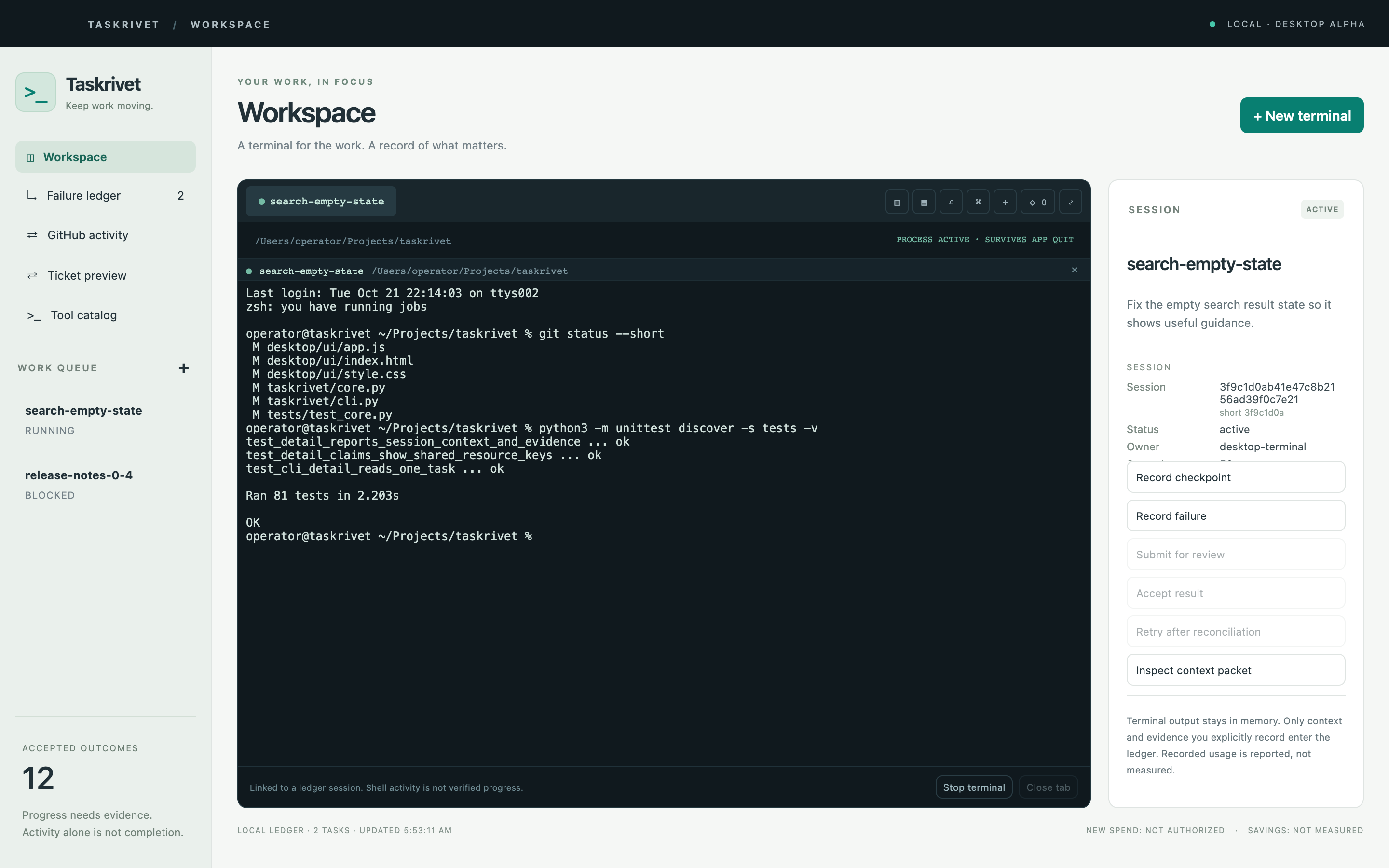Click 'NEW SPEND: NOT AUTHORIZED' footer text
This screenshot has height=868, width=1389.
[1155, 831]
